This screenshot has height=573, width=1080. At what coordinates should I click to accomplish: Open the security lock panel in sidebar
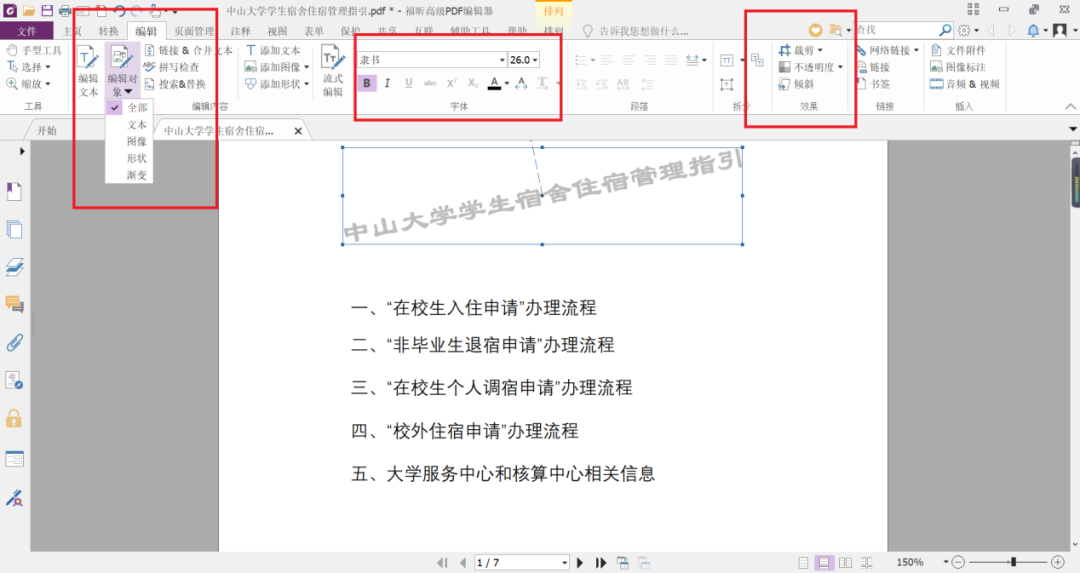point(14,418)
